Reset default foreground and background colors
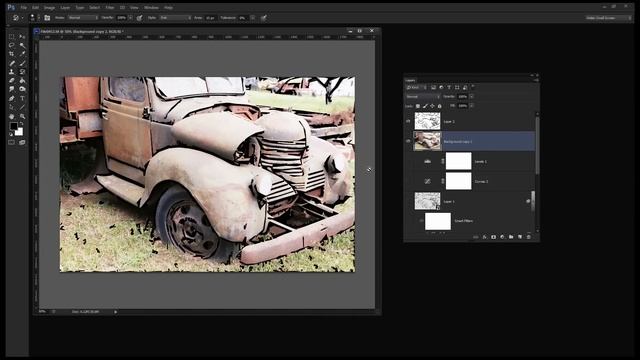 [11, 134]
